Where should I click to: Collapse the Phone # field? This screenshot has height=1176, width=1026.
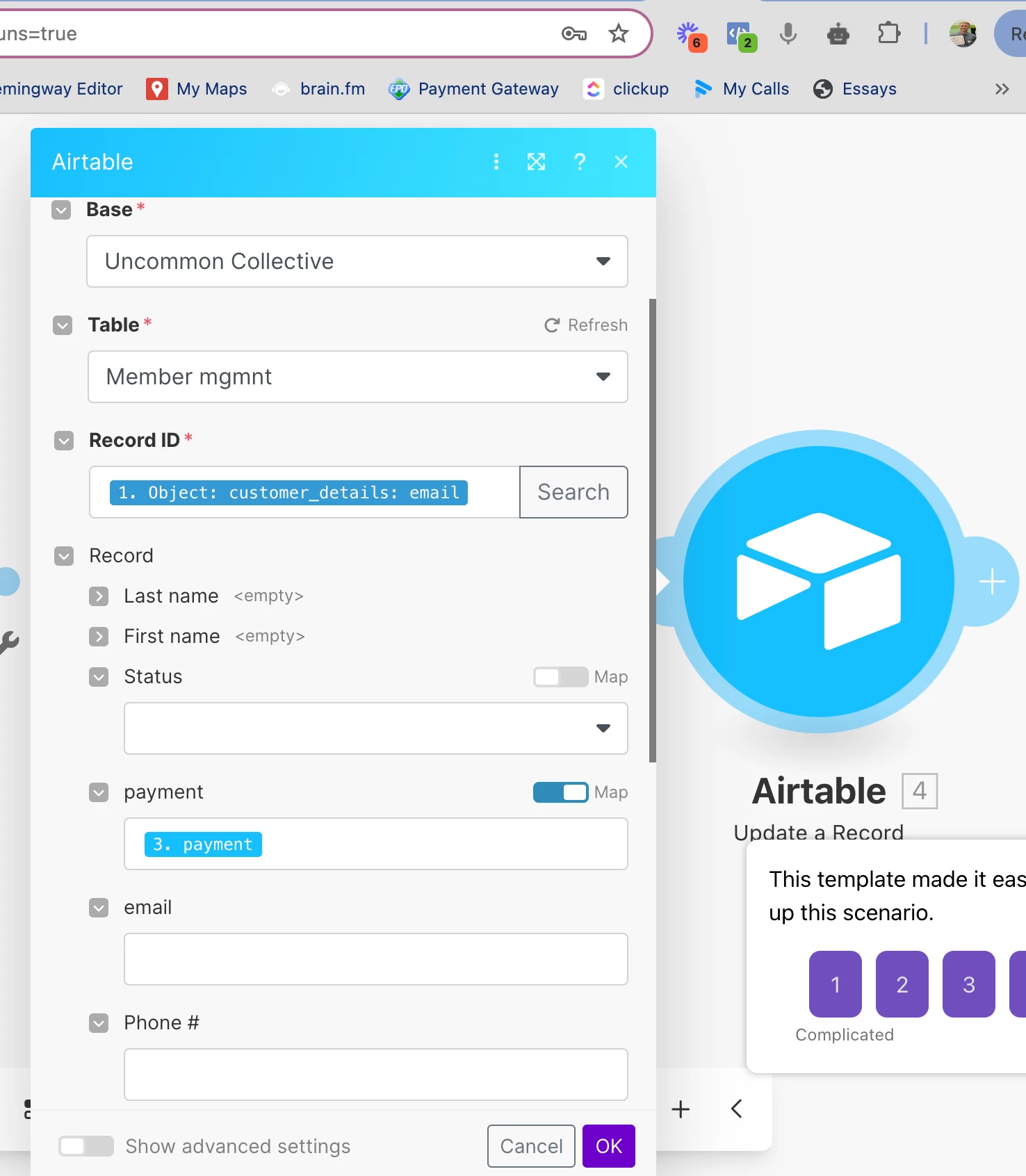click(99, 1023)
